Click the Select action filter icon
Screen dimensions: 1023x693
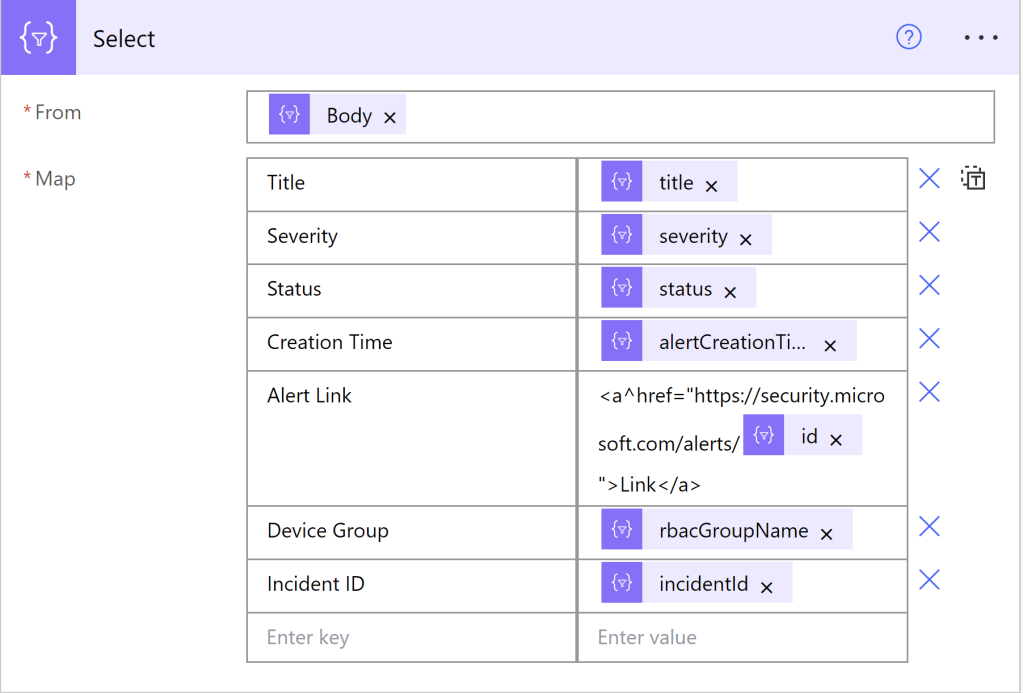tap(38, 38)
